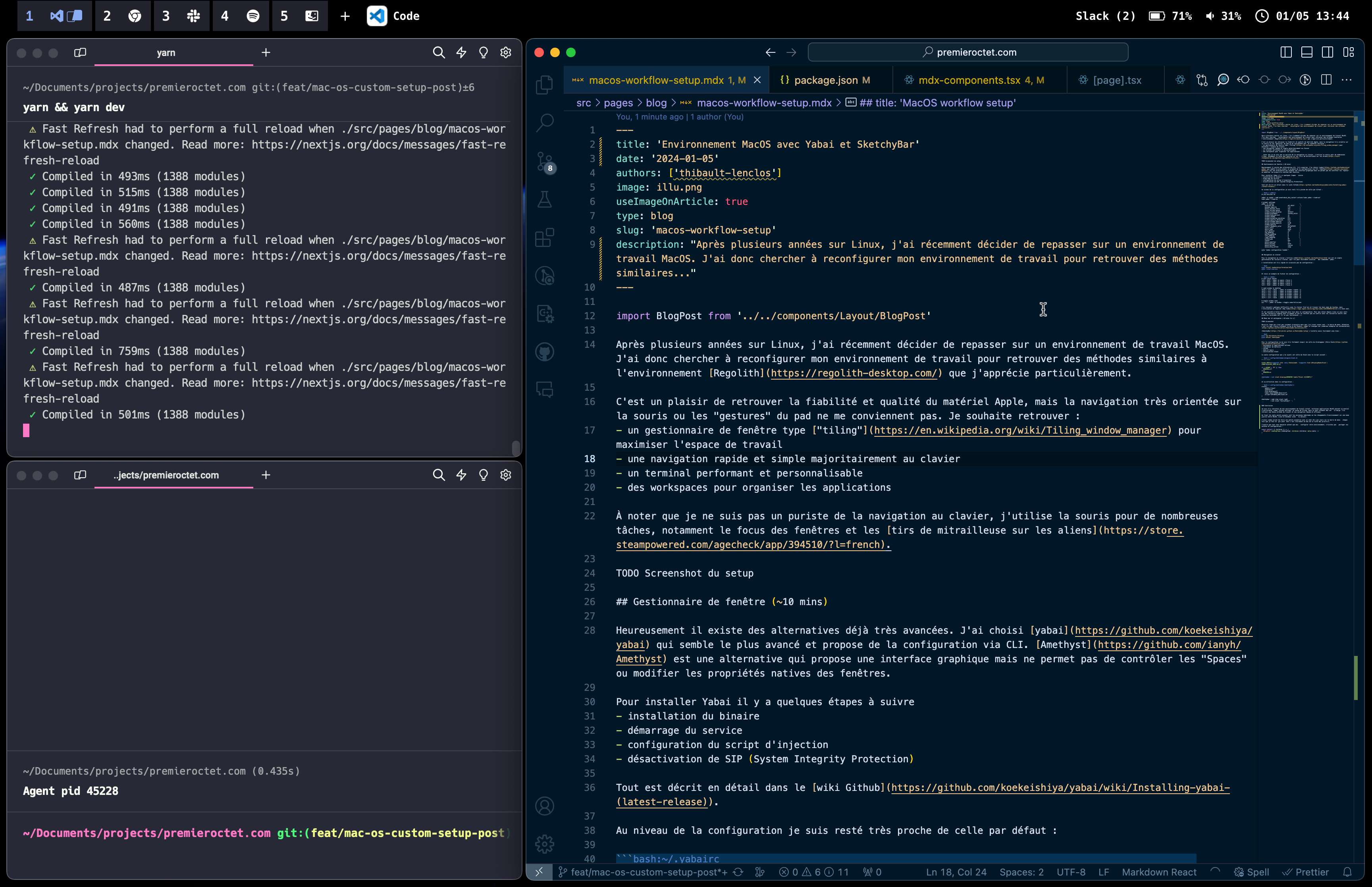This screenshot has height=887, width=1372.
Task: Change Markdown React language mode
Action: (1159, 872)
